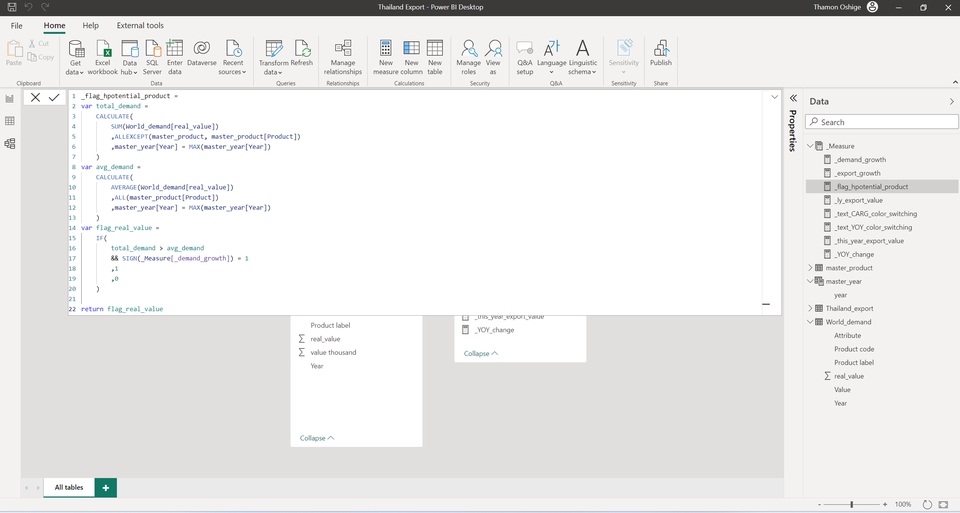The width and height of the screenshot is (960, 513).
Task: Select real_value field under World_demand
Action: tap(849, 376)
